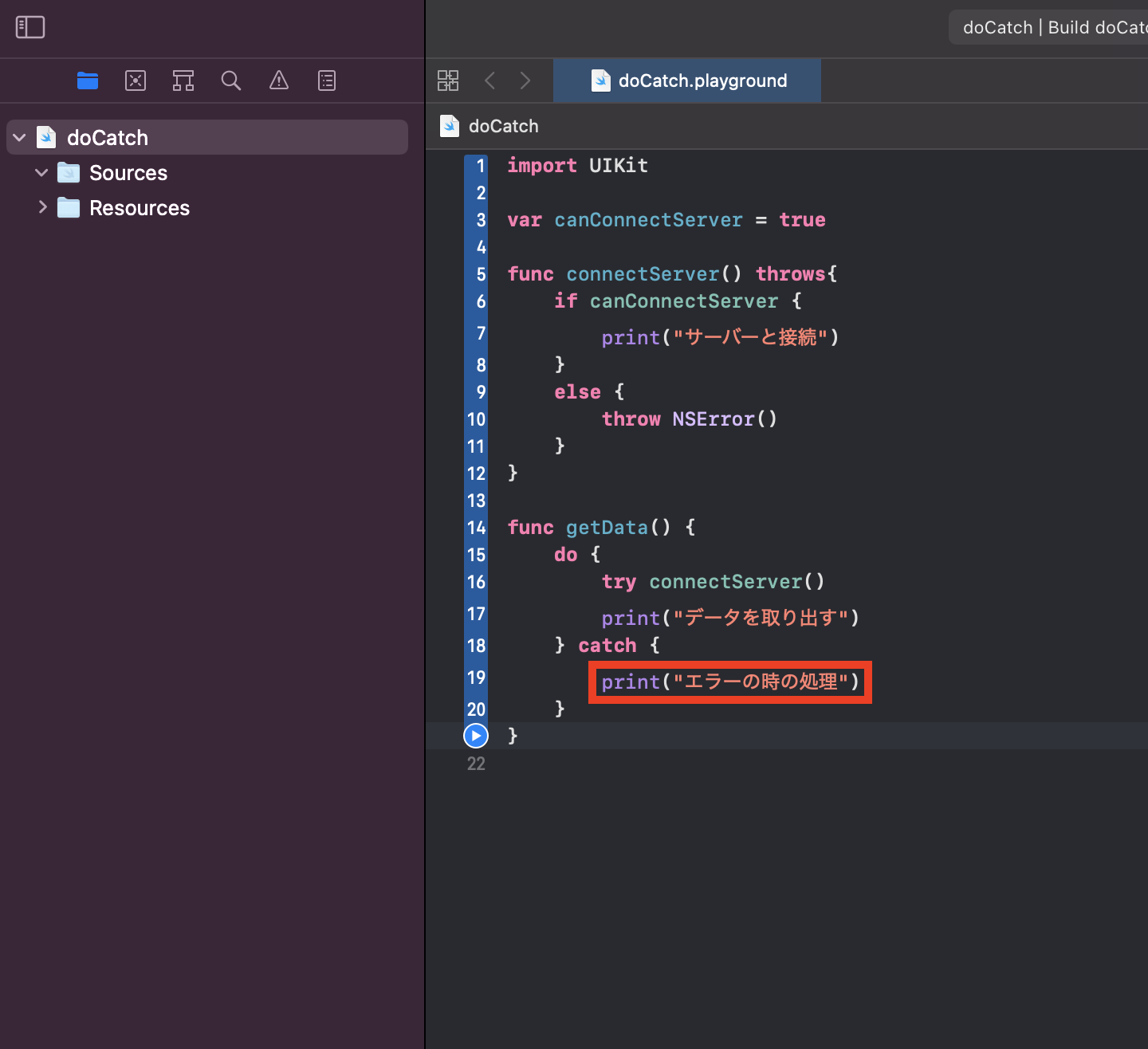
Task: Click 'try connectServer()' statement
Action: point(713,582)
